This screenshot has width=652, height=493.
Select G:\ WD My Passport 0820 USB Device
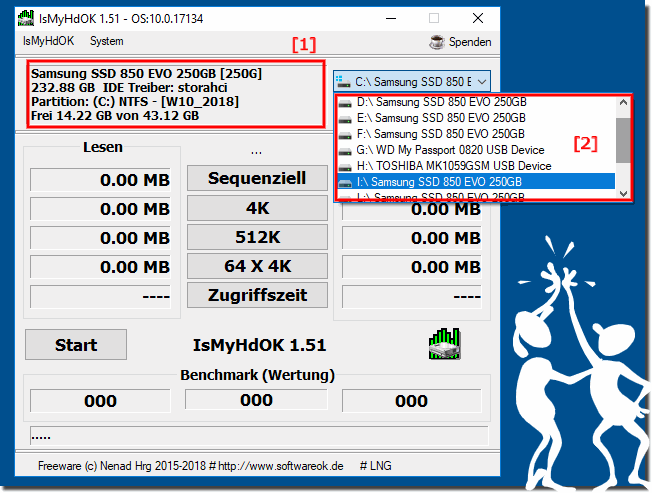(476, 150)
